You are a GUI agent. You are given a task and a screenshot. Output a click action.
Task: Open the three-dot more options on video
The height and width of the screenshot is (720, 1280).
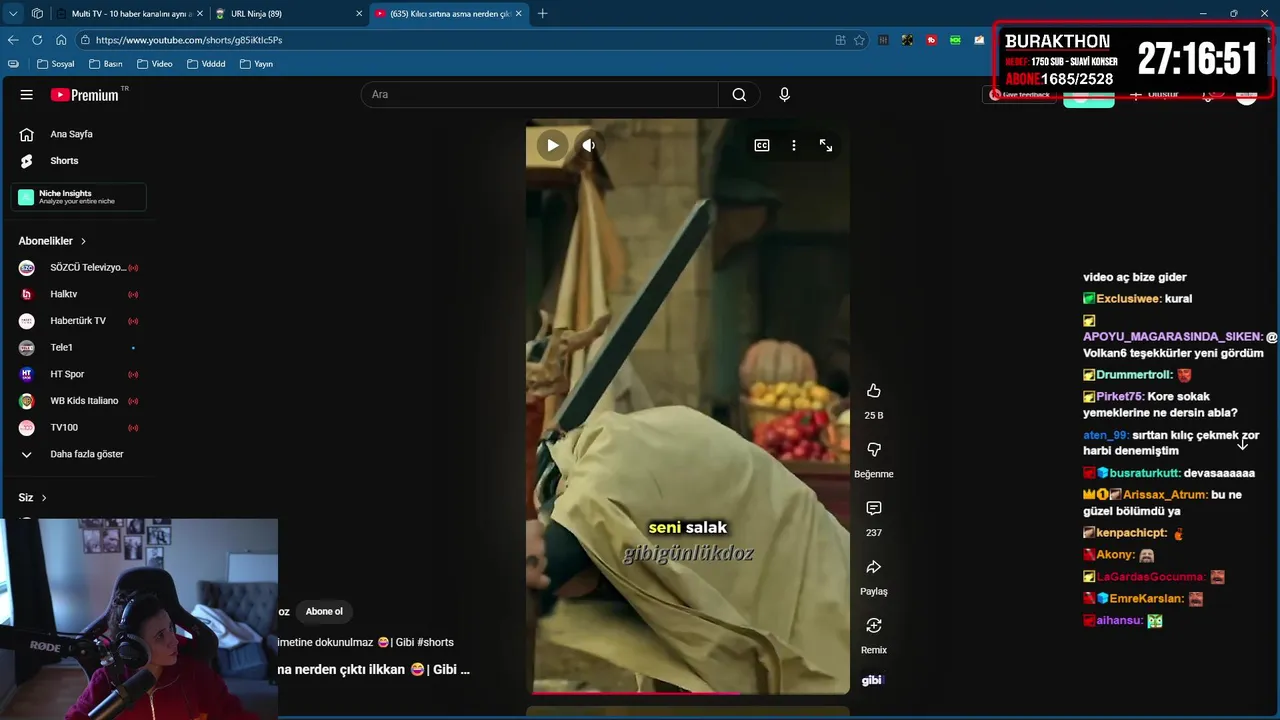click(794, 145)
